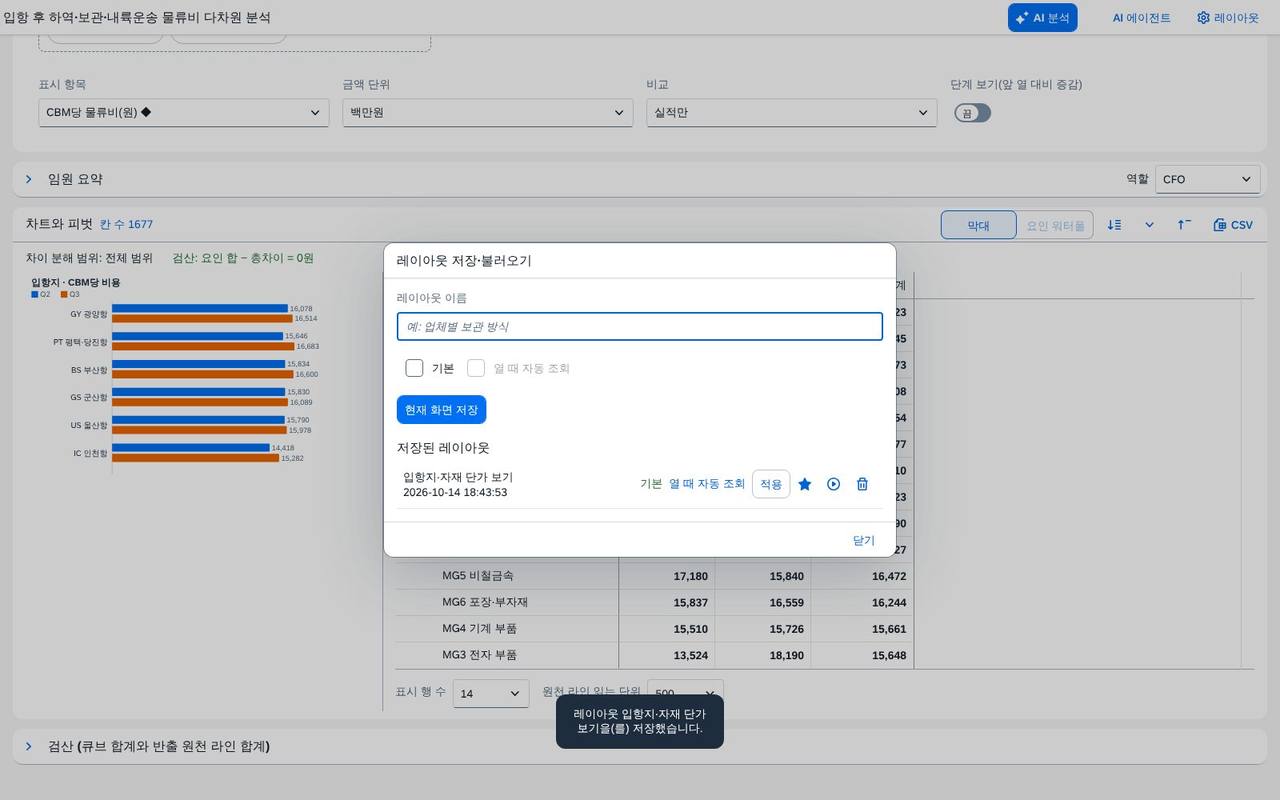This screenshot has width=1280, height=800.
Task: Click the 칸 수 1677 link
Action: 126,225
